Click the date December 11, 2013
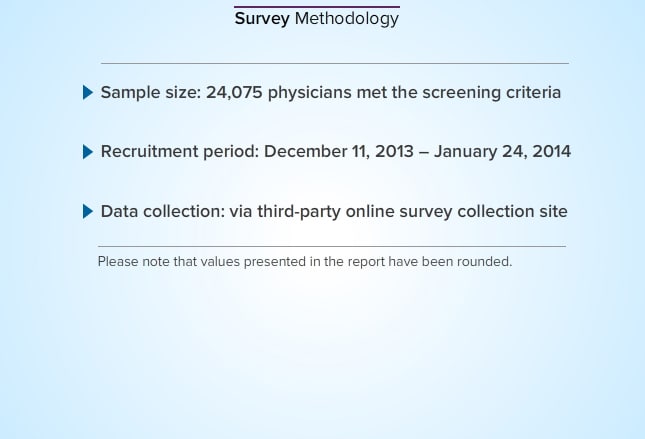Screen dimensions: 645x439 [x=339, y=151]
